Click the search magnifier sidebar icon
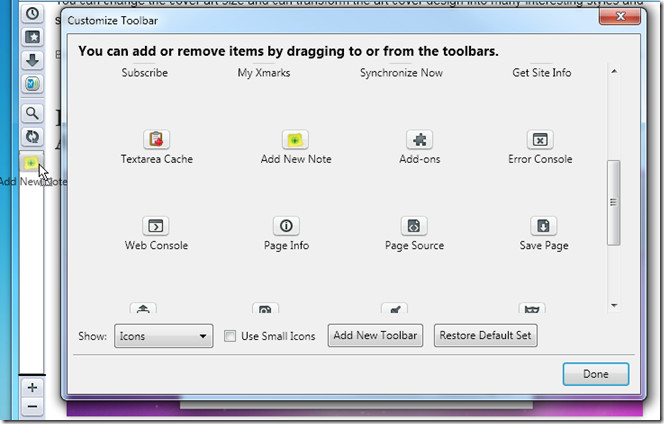This screenshot has height=424, width=664. 32,113
